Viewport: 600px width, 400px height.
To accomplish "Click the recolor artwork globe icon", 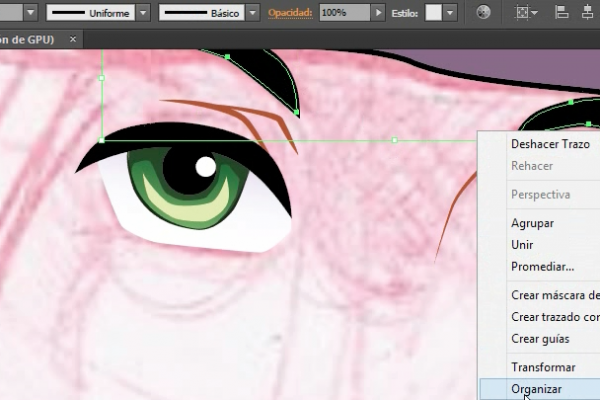I will click(x=485, y=14).
